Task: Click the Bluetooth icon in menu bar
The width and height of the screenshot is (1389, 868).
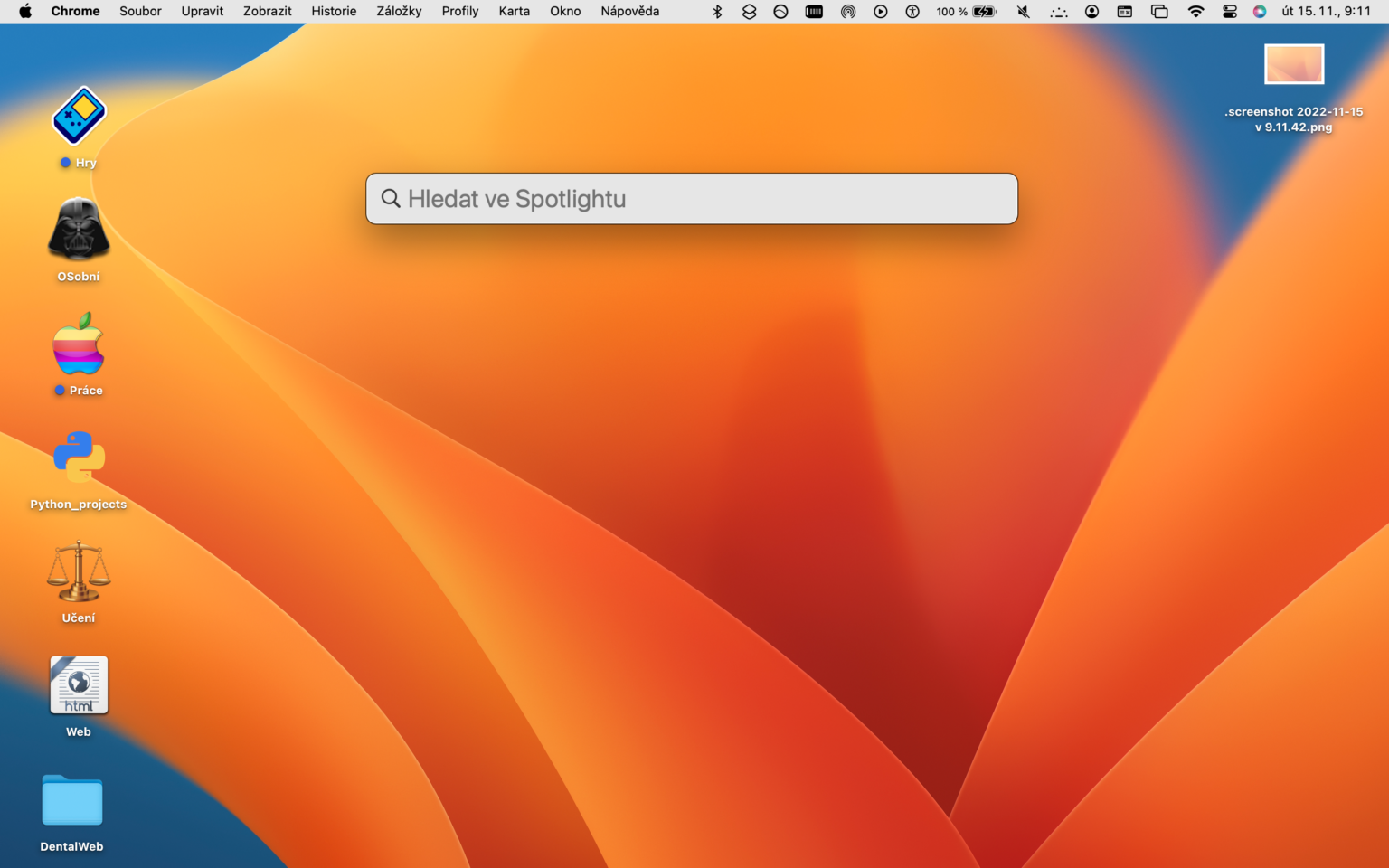Action: point(717,12)
